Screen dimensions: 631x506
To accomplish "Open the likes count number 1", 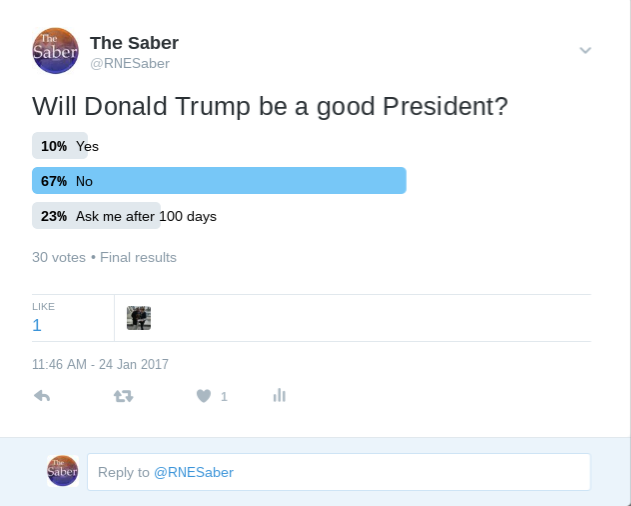I will tap(37, 325).
